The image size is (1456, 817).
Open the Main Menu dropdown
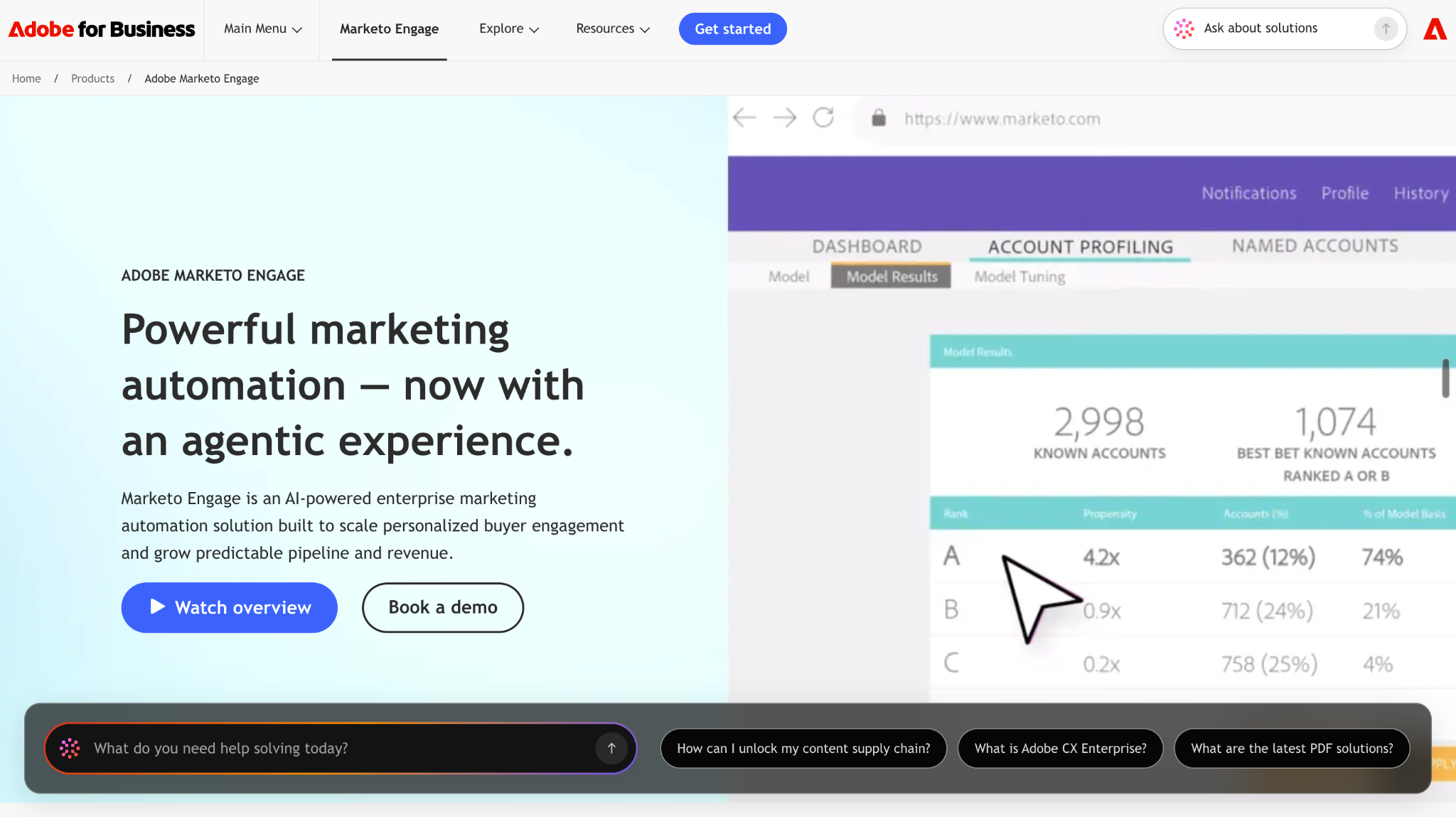pyautogui.click(x=262, y=29)
